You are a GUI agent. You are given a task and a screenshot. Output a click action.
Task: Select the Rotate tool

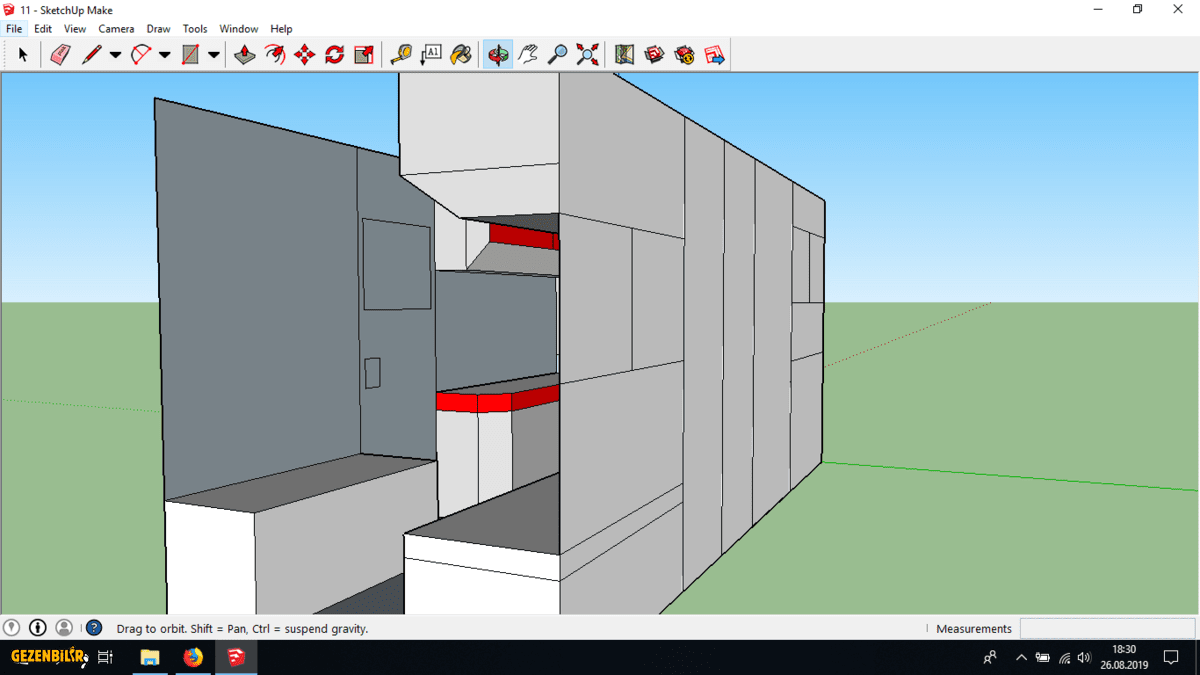coord(335,55)
